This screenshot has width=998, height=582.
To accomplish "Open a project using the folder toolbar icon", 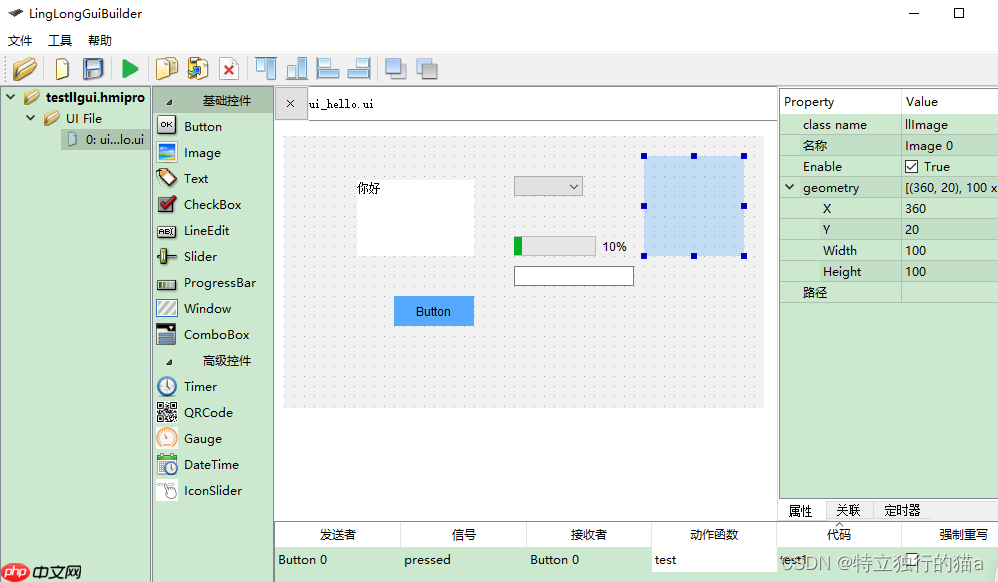I will [24, 68].
